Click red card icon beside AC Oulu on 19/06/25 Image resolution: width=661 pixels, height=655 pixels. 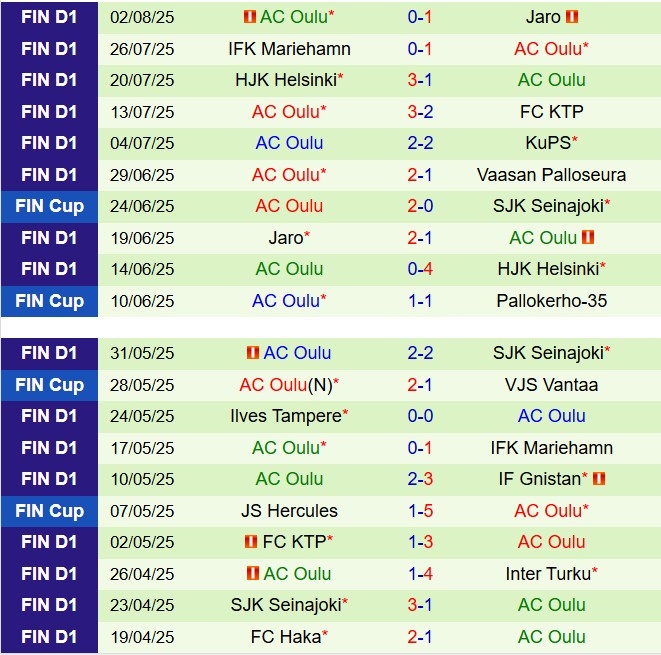click(588, 238)
